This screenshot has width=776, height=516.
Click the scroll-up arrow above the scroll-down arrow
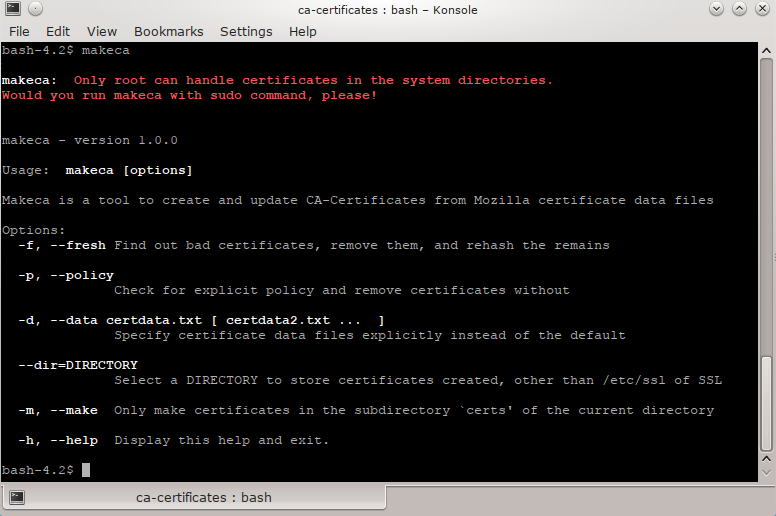click(x=767, y=456)
